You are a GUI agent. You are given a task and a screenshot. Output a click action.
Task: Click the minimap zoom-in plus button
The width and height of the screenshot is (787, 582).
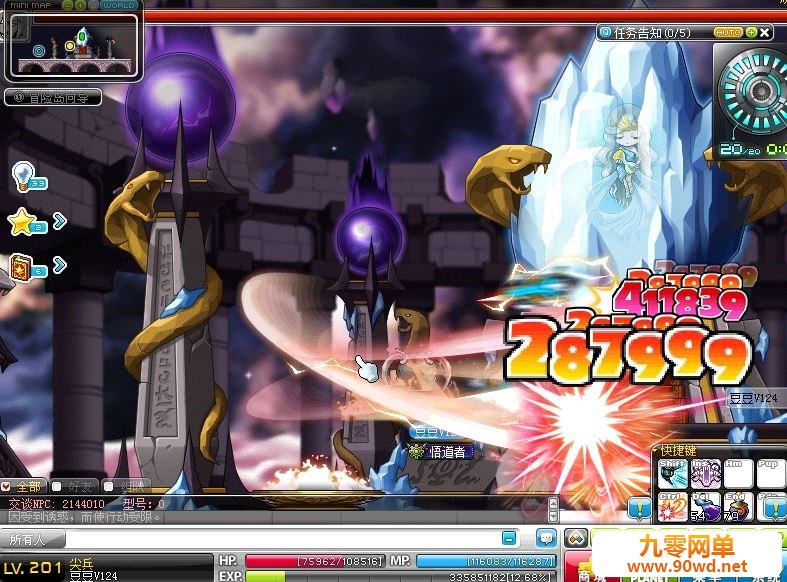[x=80, y=5]
